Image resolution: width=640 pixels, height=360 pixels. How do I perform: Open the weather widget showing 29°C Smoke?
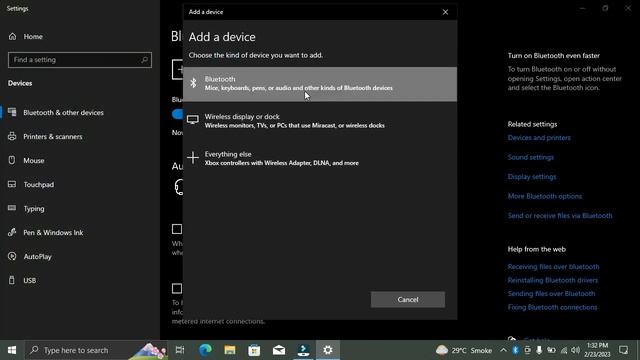coord(464,350)
